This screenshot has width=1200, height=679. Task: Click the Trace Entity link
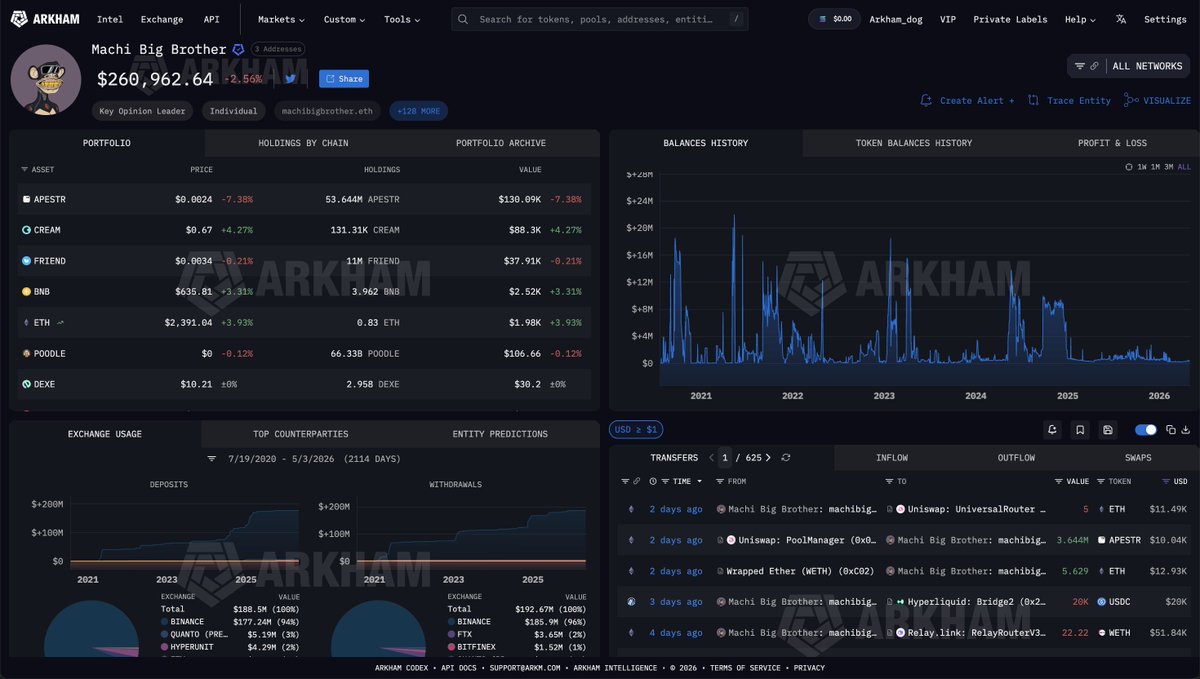[x=1069, y=100]
